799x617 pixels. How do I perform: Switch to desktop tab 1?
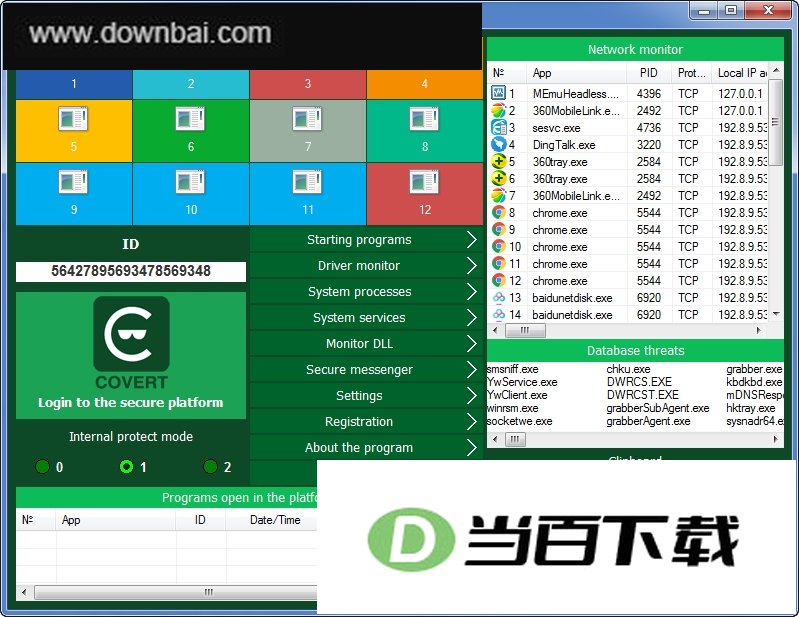pyautogui.click(x=74, y=84)
